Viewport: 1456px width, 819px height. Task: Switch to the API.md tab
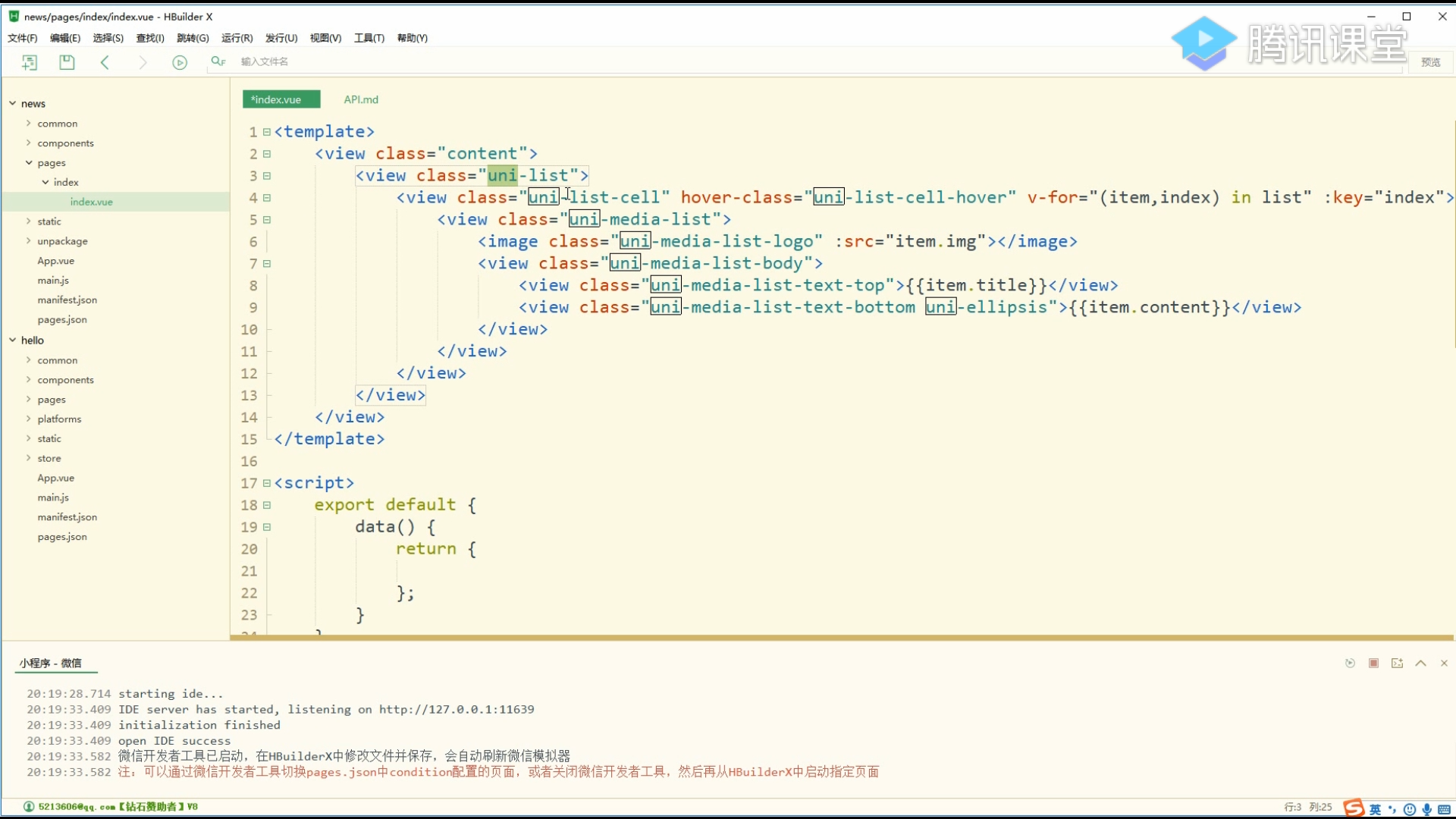[x=361, y=99]
